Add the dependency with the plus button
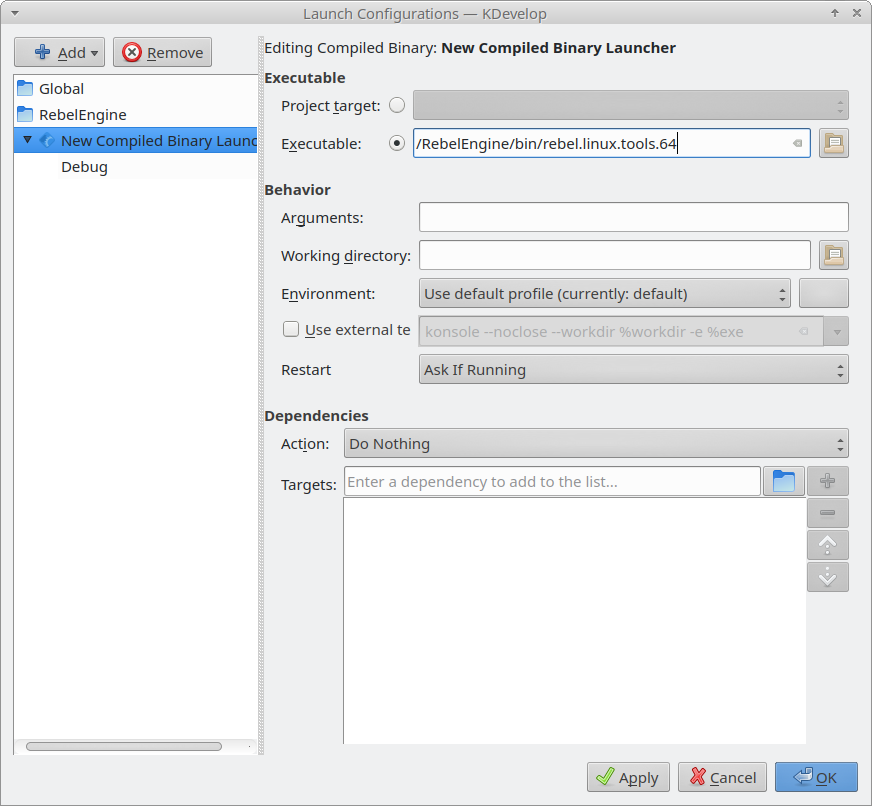This screenshot has height=806, width=872. (828, 481)
